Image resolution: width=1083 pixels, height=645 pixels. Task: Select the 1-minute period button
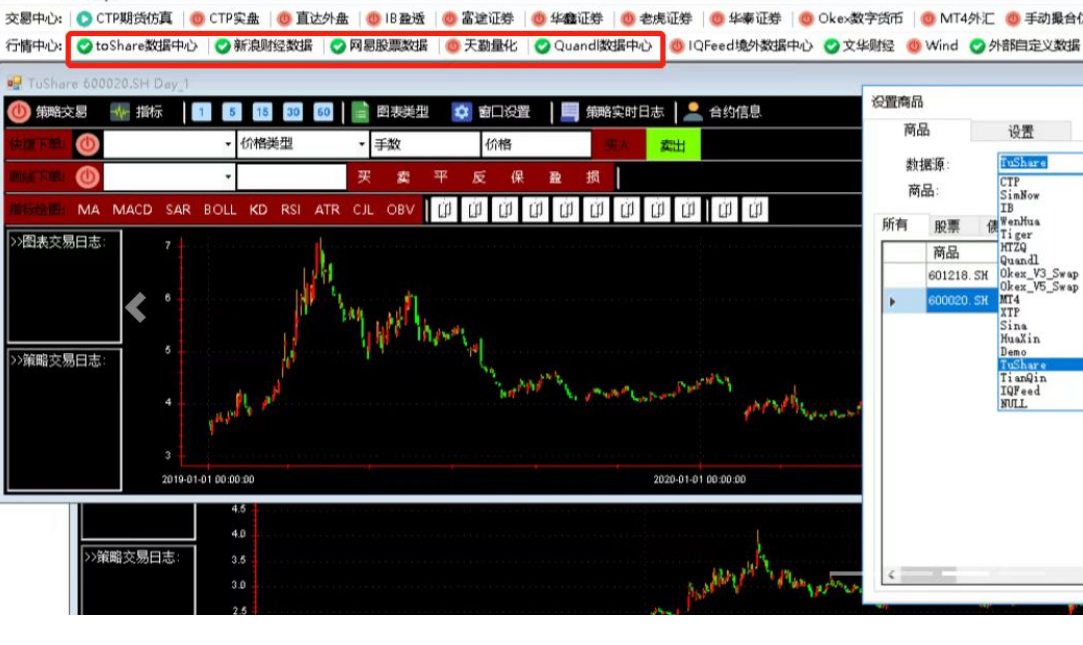[x=201, y=112]
